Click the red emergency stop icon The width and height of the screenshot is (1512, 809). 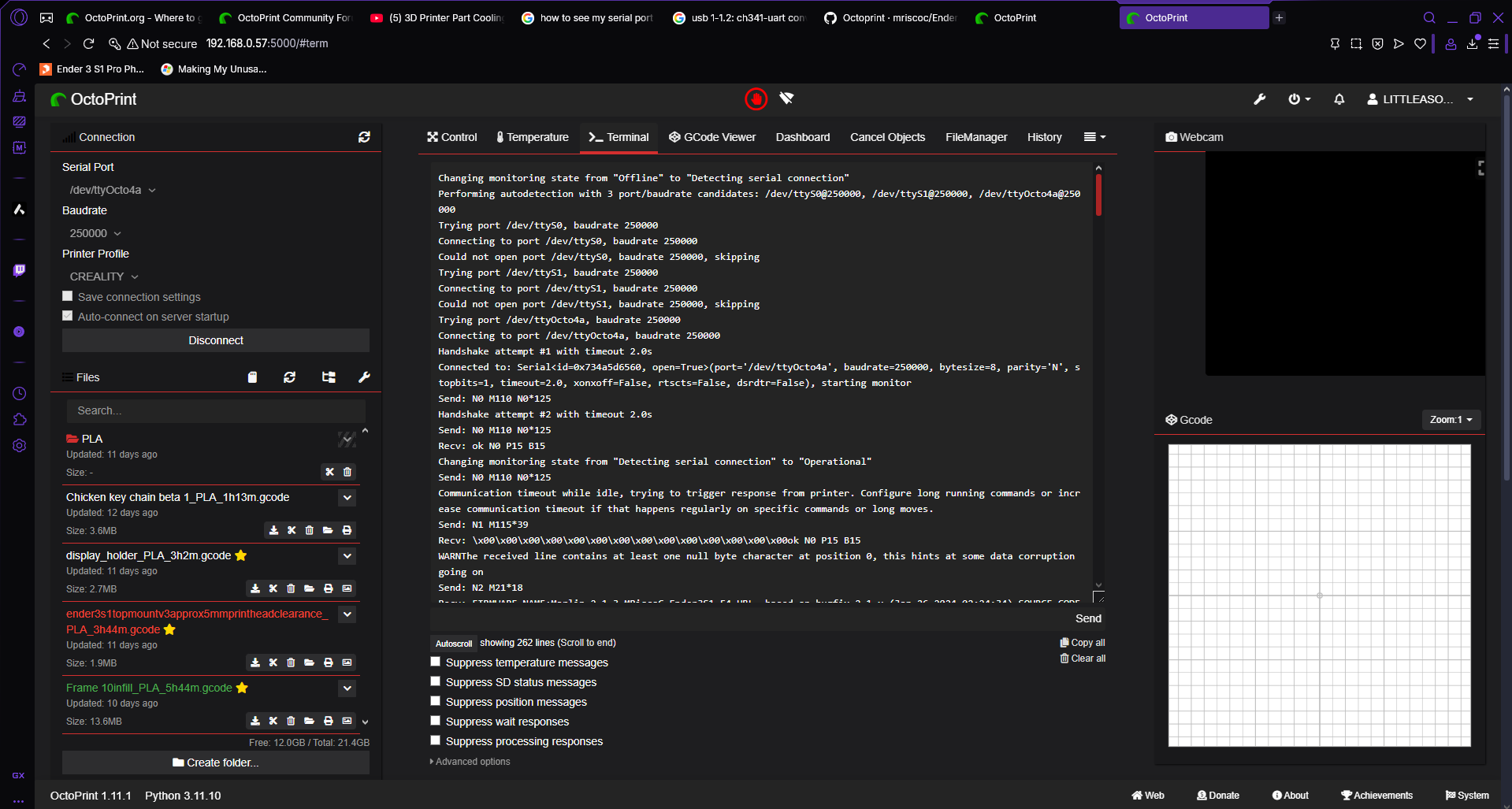pyautogui.click(x=756, y=99)
